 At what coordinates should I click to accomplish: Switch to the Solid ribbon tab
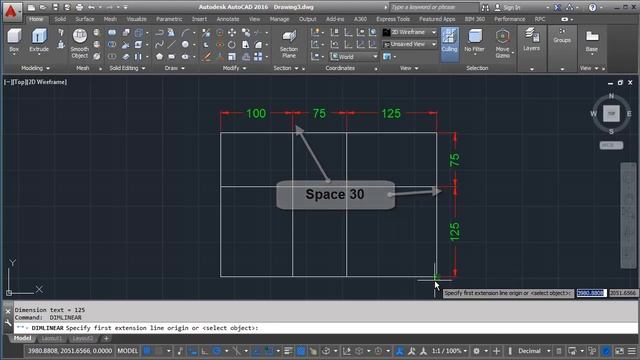pyautogui.click(x=60, y=19)
